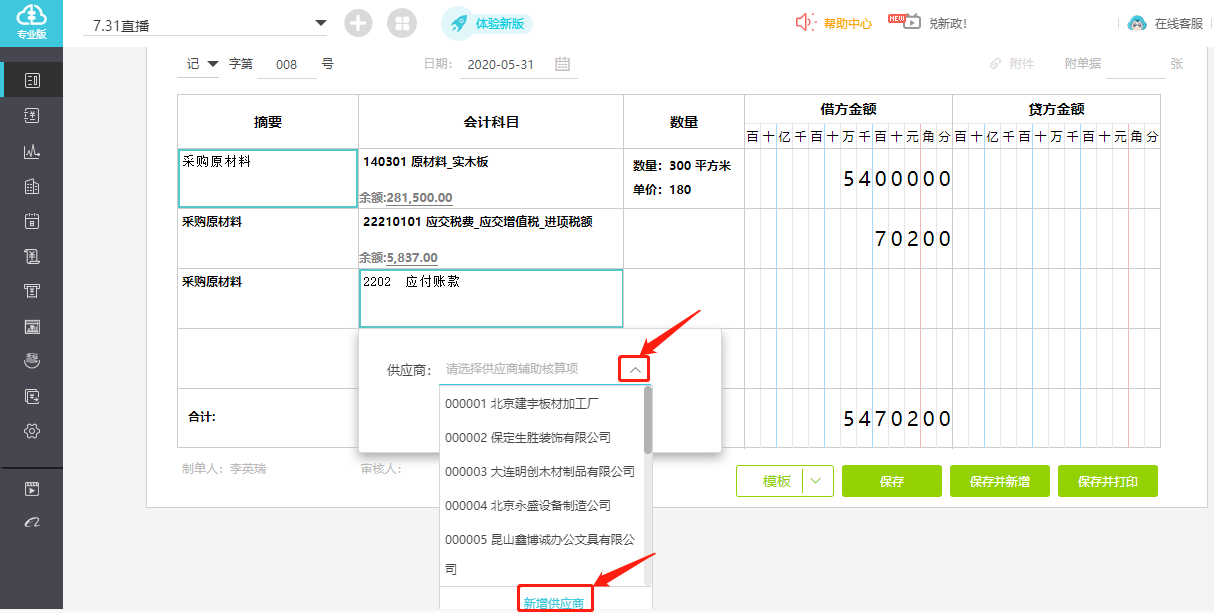Click account cell 22210101 应交税费 进项税额
This screenshot has height=613, width=1214.
point(478,221)
